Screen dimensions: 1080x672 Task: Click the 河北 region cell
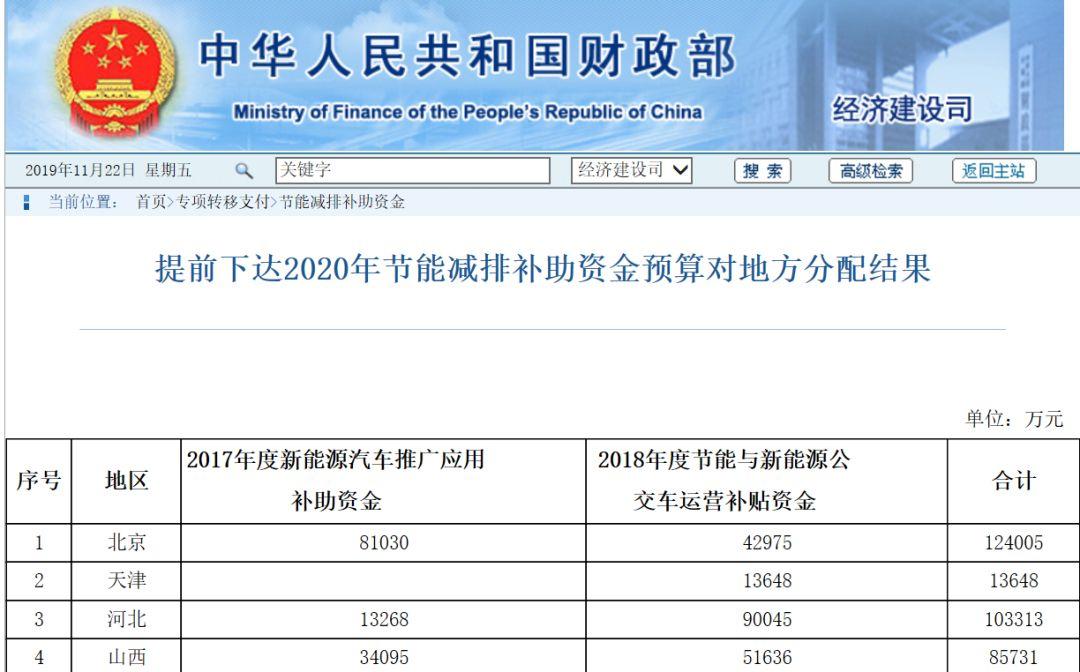pyautogui.click(x=127, y=619)
